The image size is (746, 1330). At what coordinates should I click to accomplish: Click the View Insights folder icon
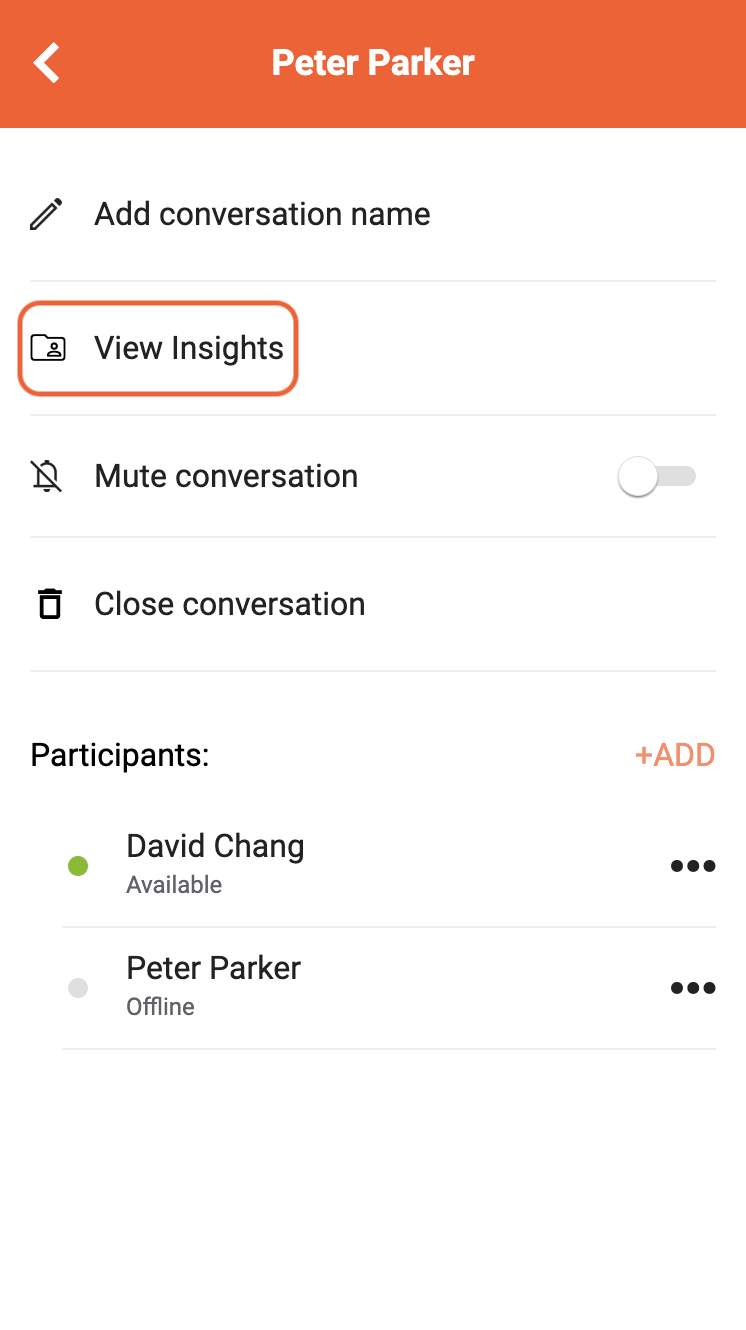(x=48, y=348)
